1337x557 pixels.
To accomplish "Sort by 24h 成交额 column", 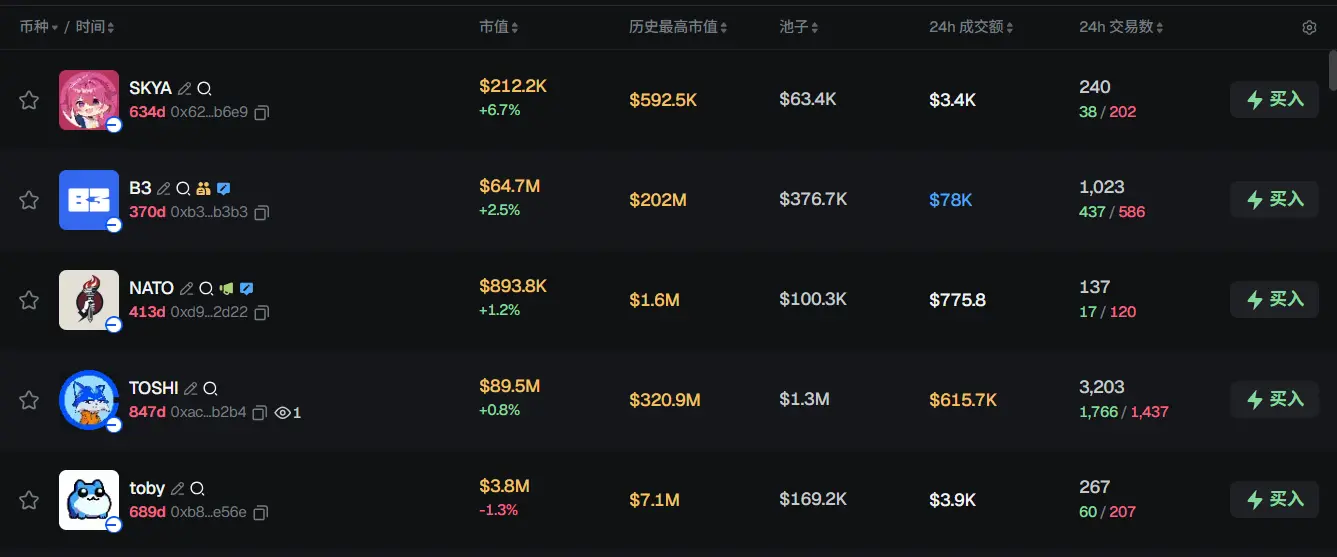I will pos(970,27).
